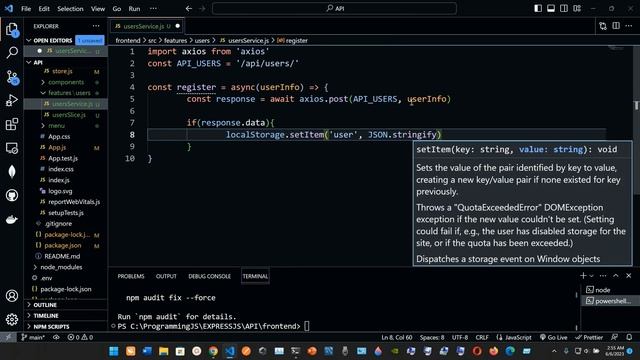Open store.js in explorer
This screenshot has width=640, height=360.
tap(62, 71)
